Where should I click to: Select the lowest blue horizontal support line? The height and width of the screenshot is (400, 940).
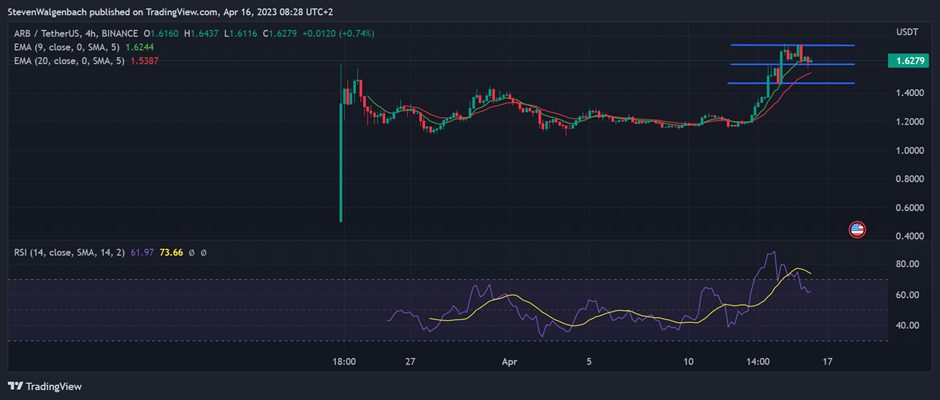point(791,83)
